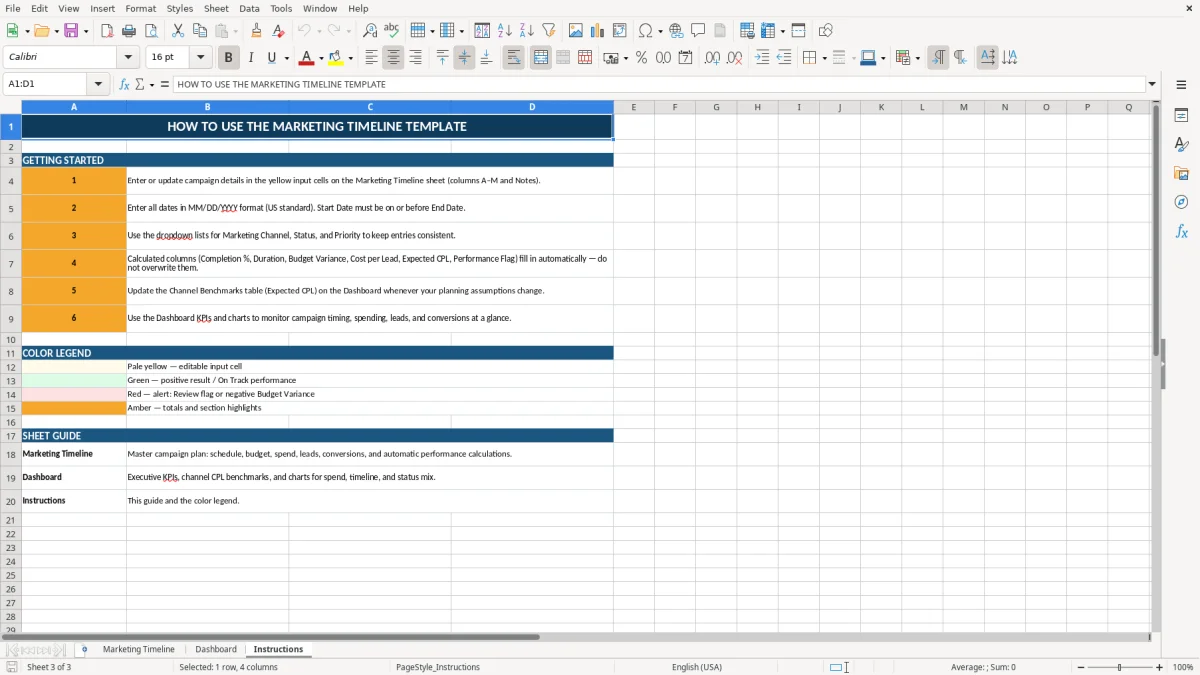Toggle Italic formatting
This screenshot has height=675, width=1200.
[250, 58]
